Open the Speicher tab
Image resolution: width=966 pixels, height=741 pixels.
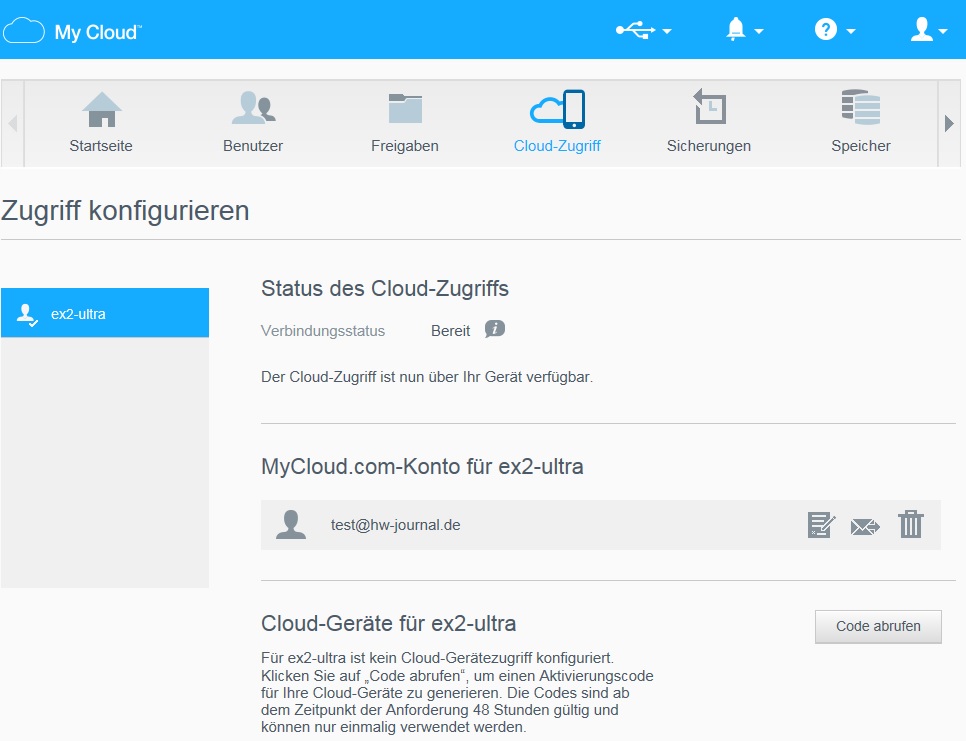(x=861, y=123)
